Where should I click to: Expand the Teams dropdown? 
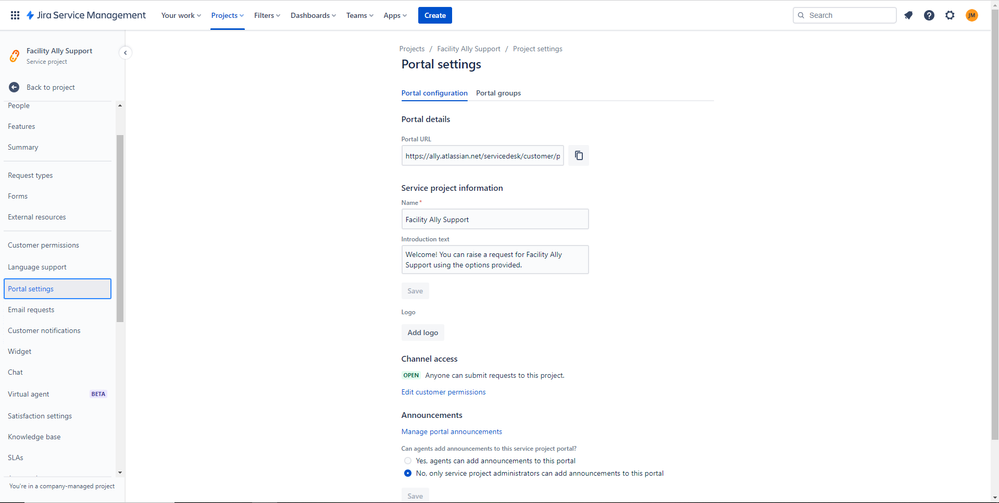(x=360, y=15)
